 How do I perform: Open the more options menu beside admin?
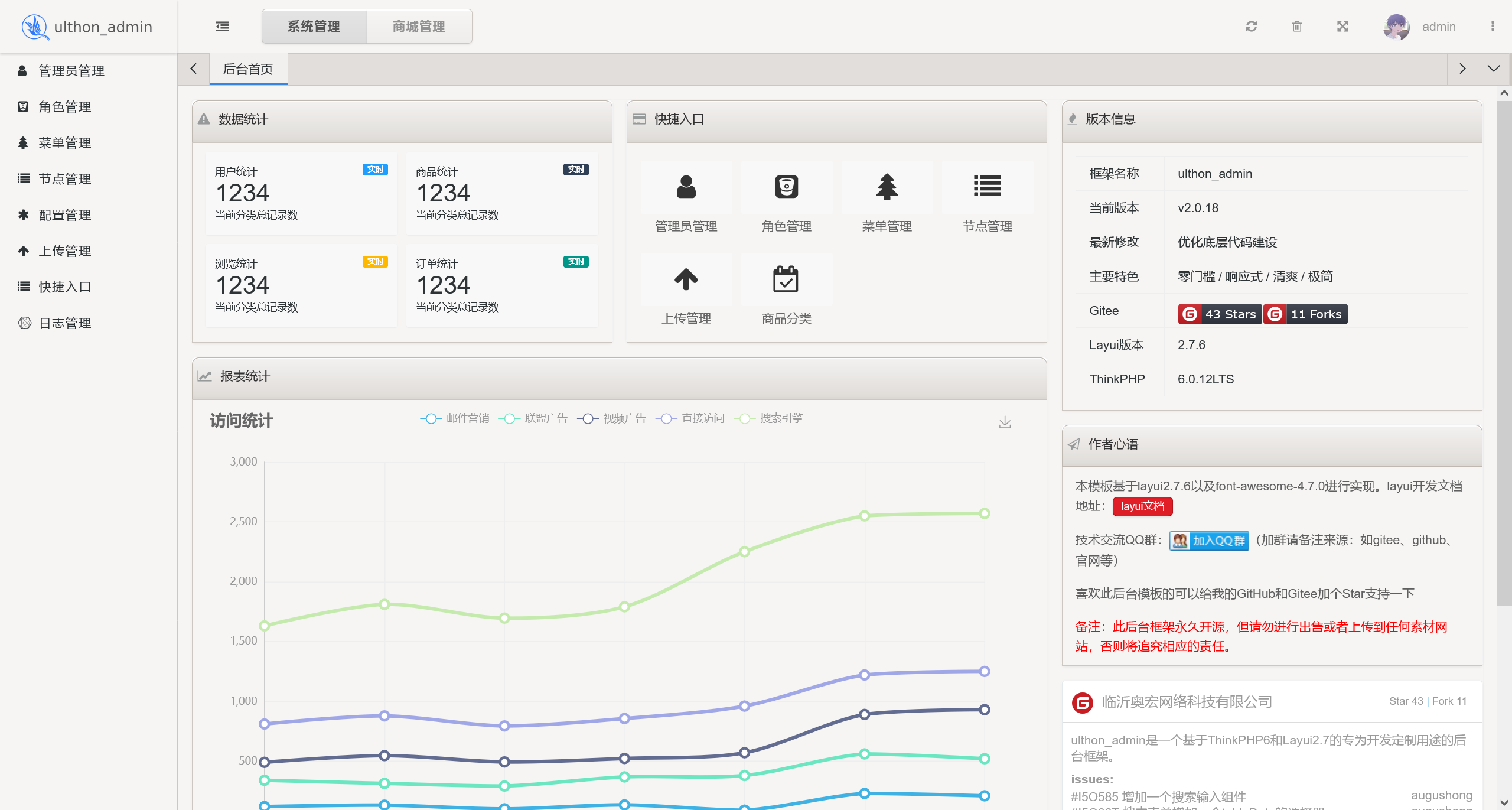point(1493,27)
